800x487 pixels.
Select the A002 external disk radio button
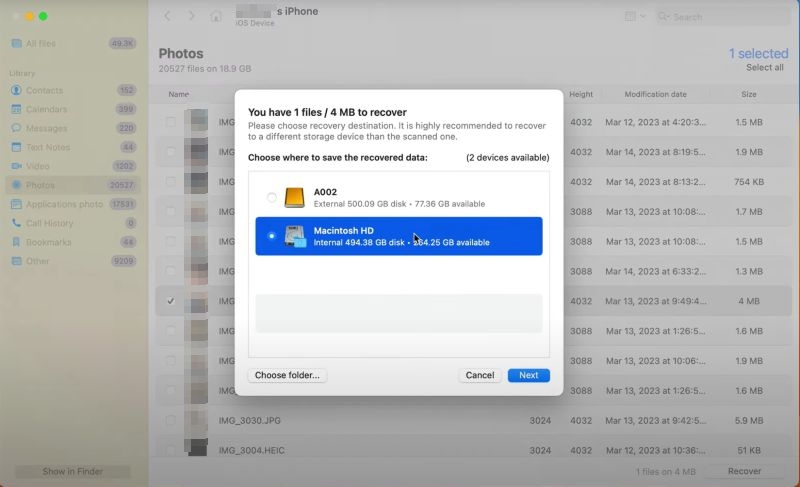(x=271, y=197)
